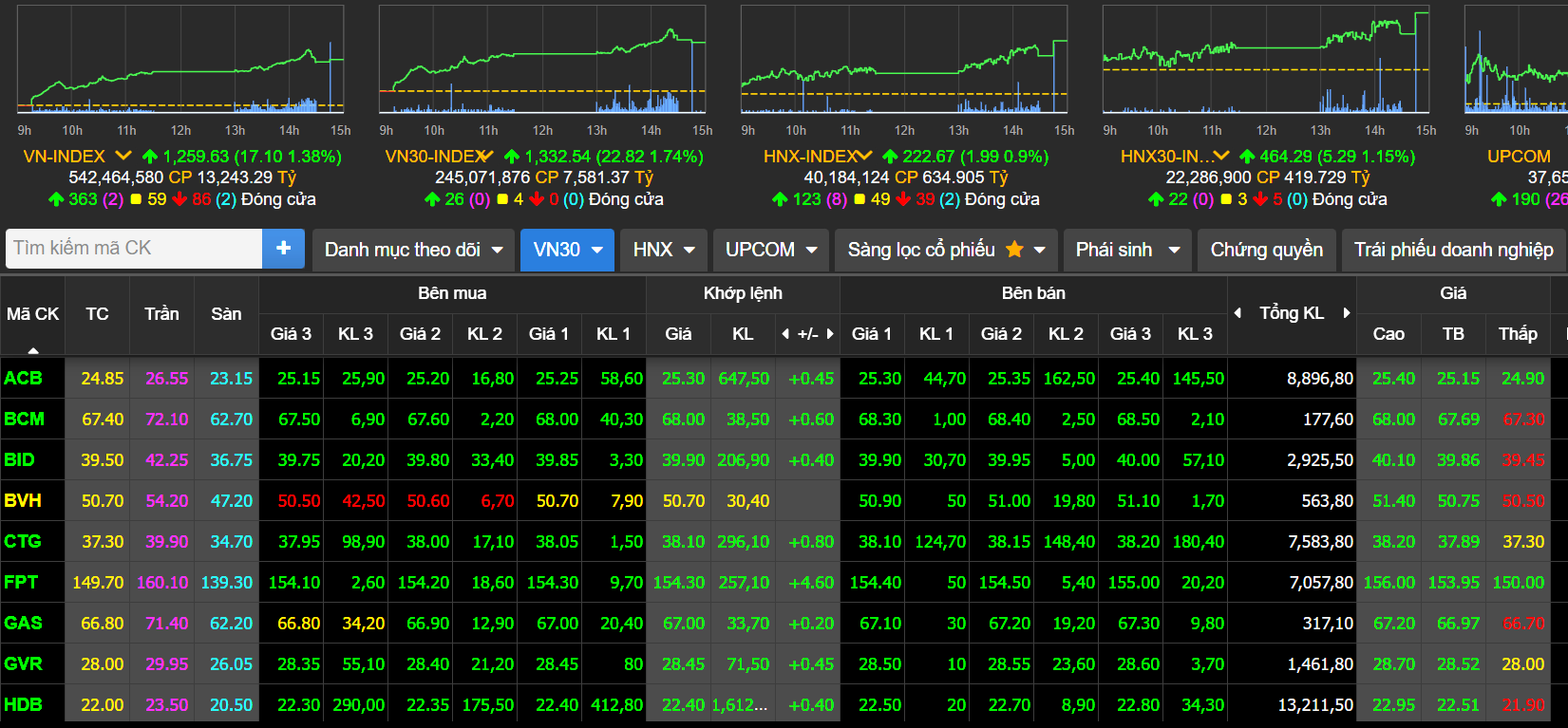Open the HNX list dropdown
This screenshot has height=728, width=1568.
(x=664, y=250)
